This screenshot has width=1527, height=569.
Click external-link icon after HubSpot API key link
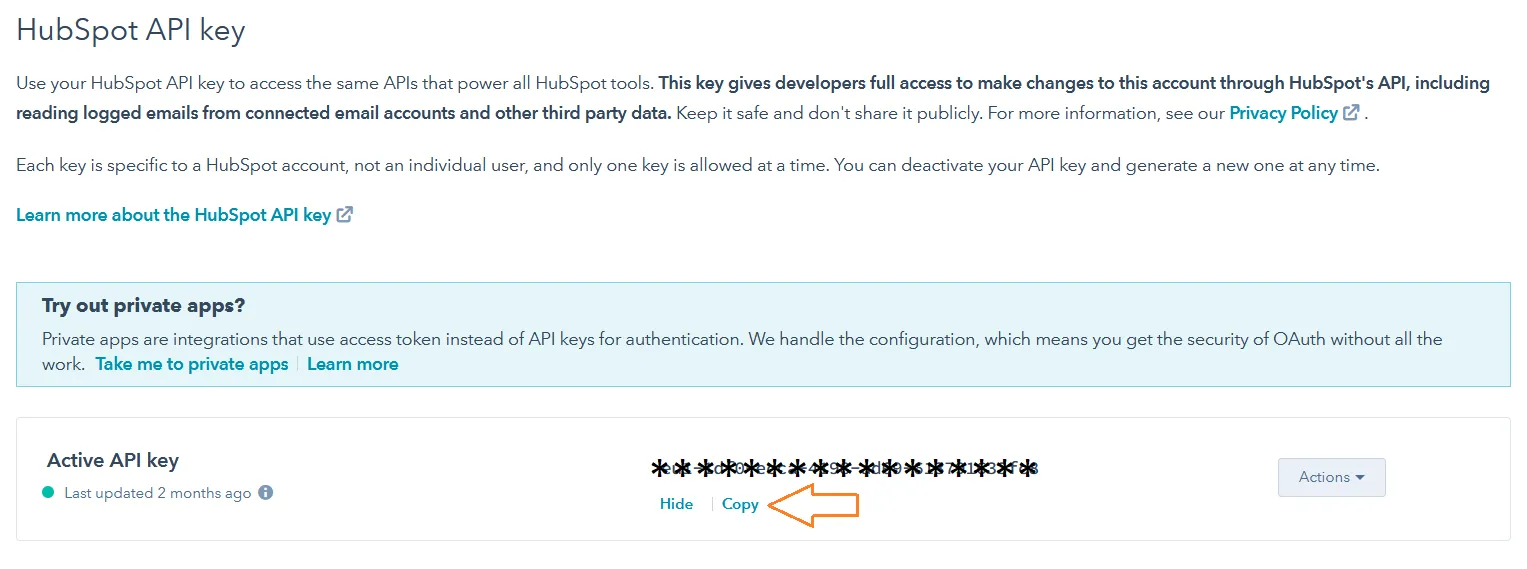344,214
